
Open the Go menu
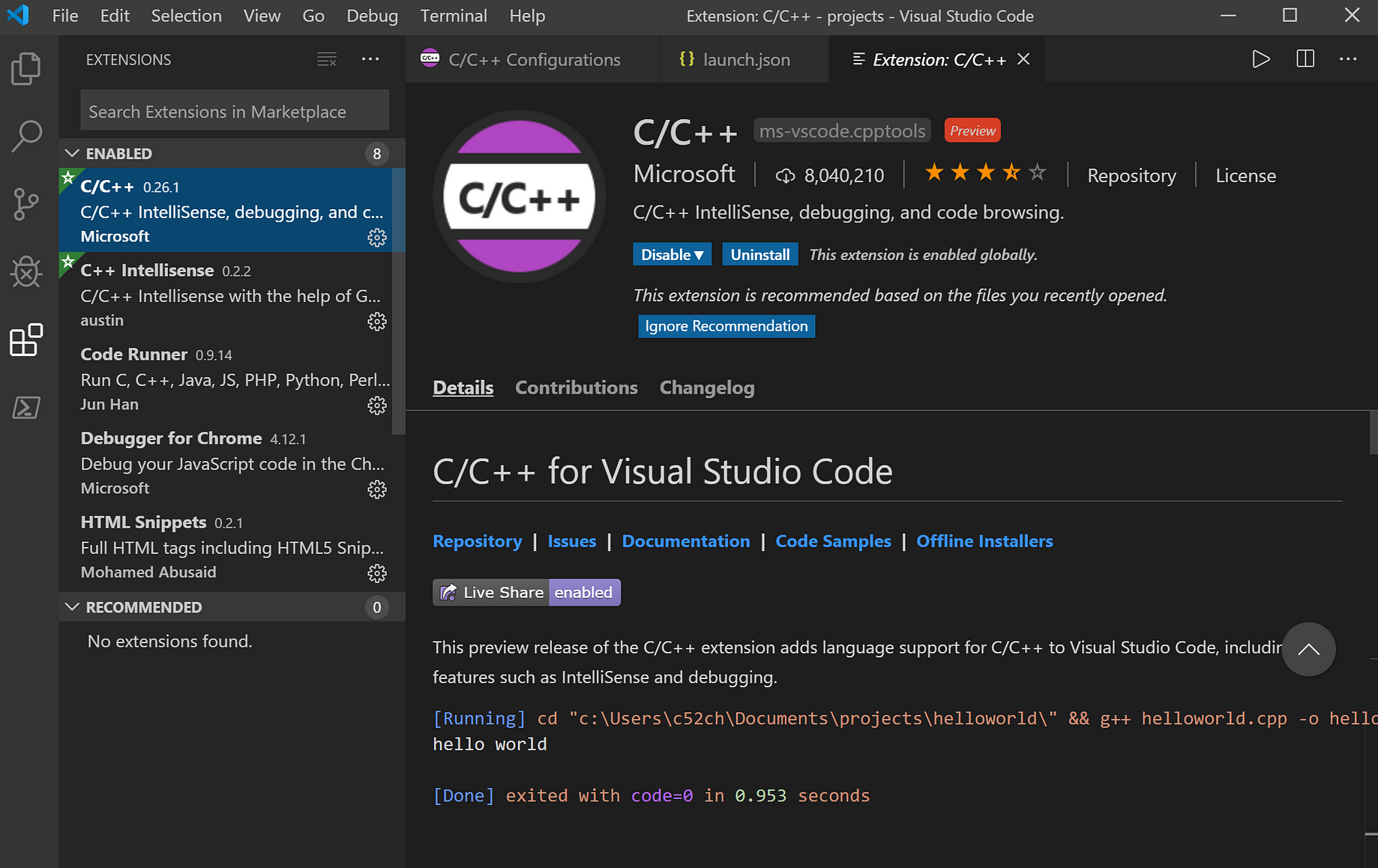[313, 16]
